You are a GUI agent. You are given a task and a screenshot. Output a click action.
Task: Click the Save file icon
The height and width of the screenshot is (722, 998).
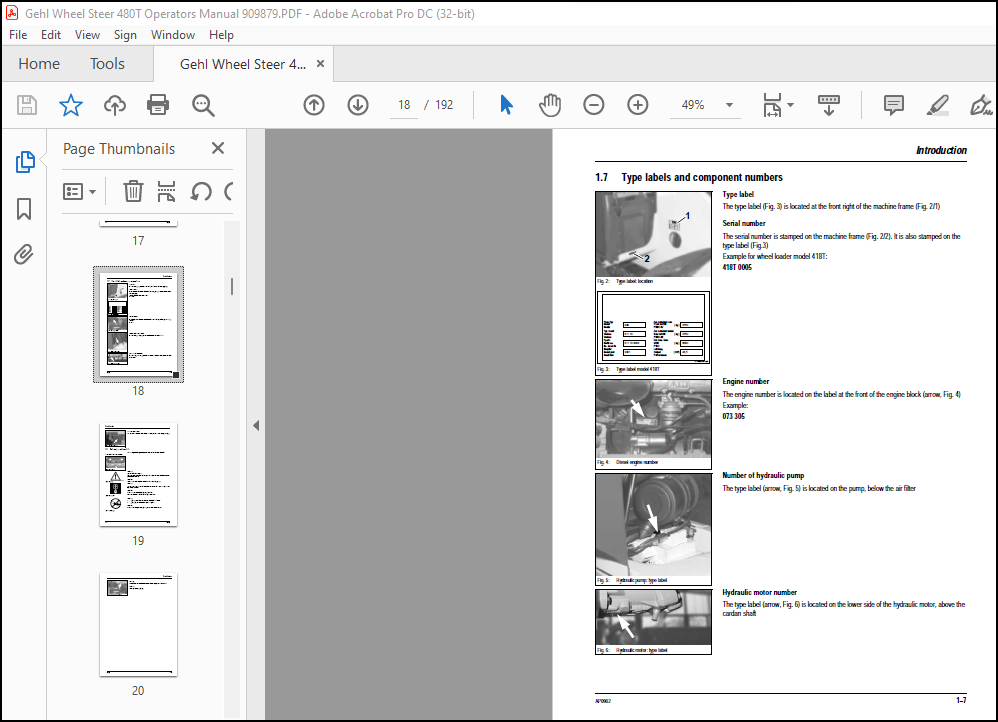point(27,105)
